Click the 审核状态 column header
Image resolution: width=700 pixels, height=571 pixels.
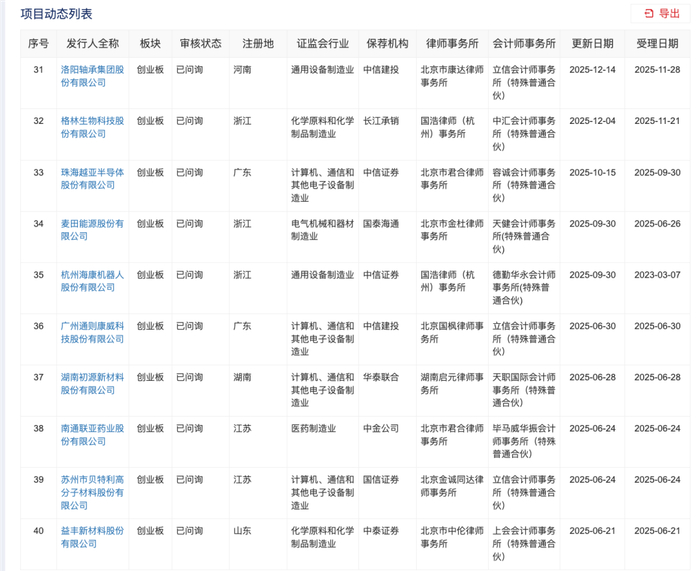tap(200, 43)
